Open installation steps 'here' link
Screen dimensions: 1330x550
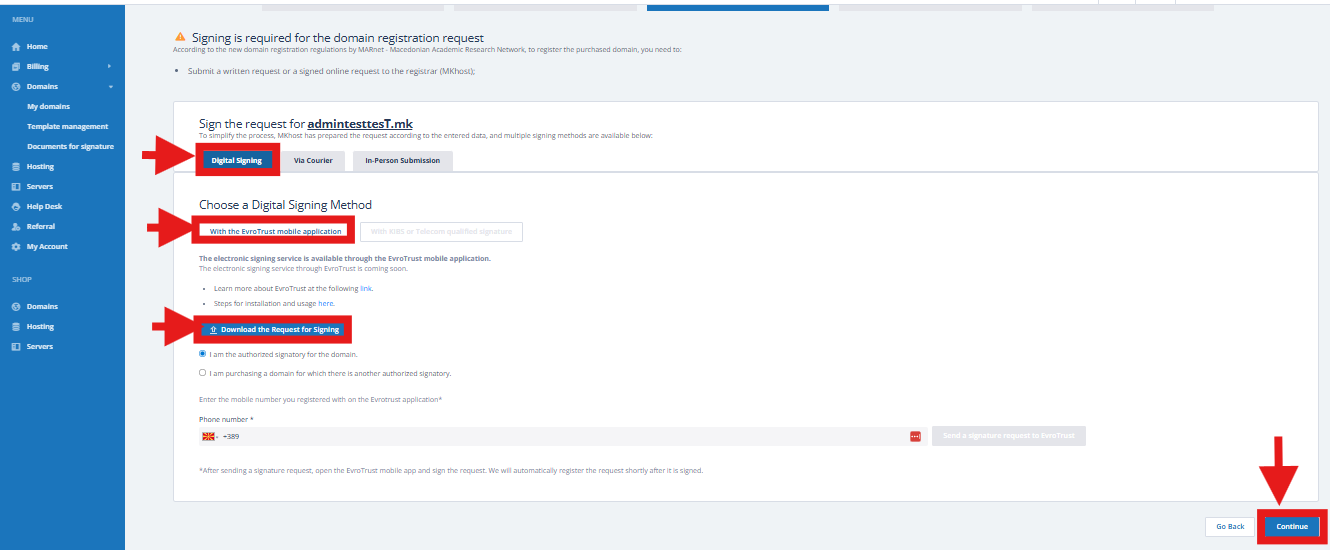[x=326, y=303]
